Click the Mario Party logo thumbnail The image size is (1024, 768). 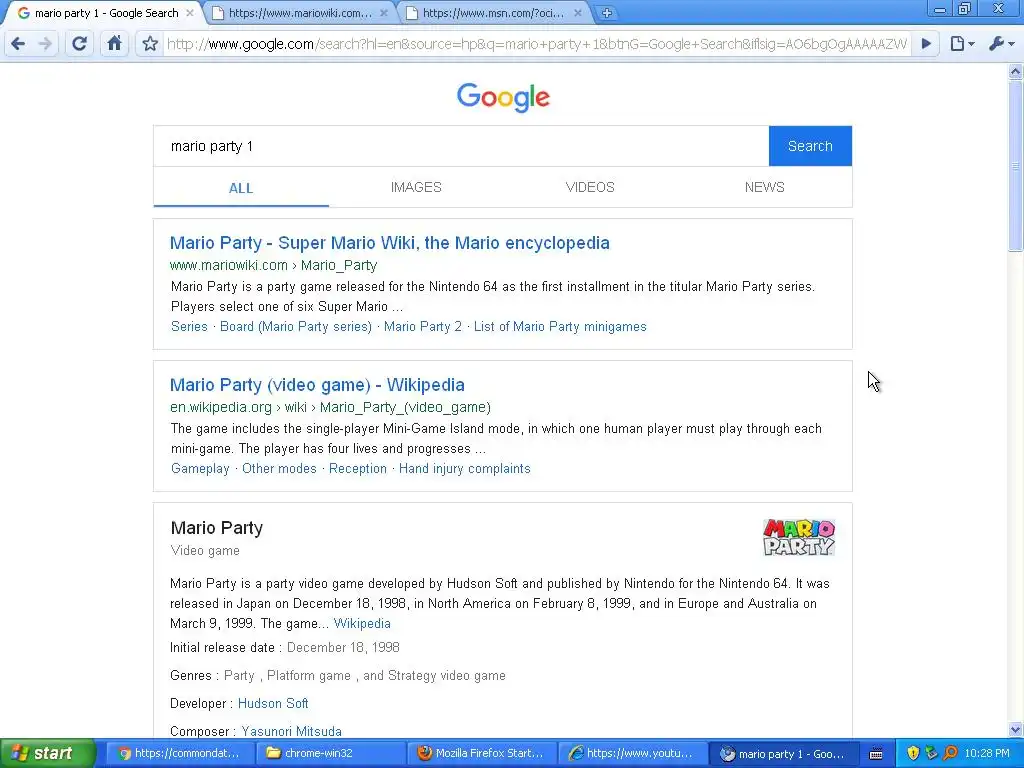pos(799,537)
